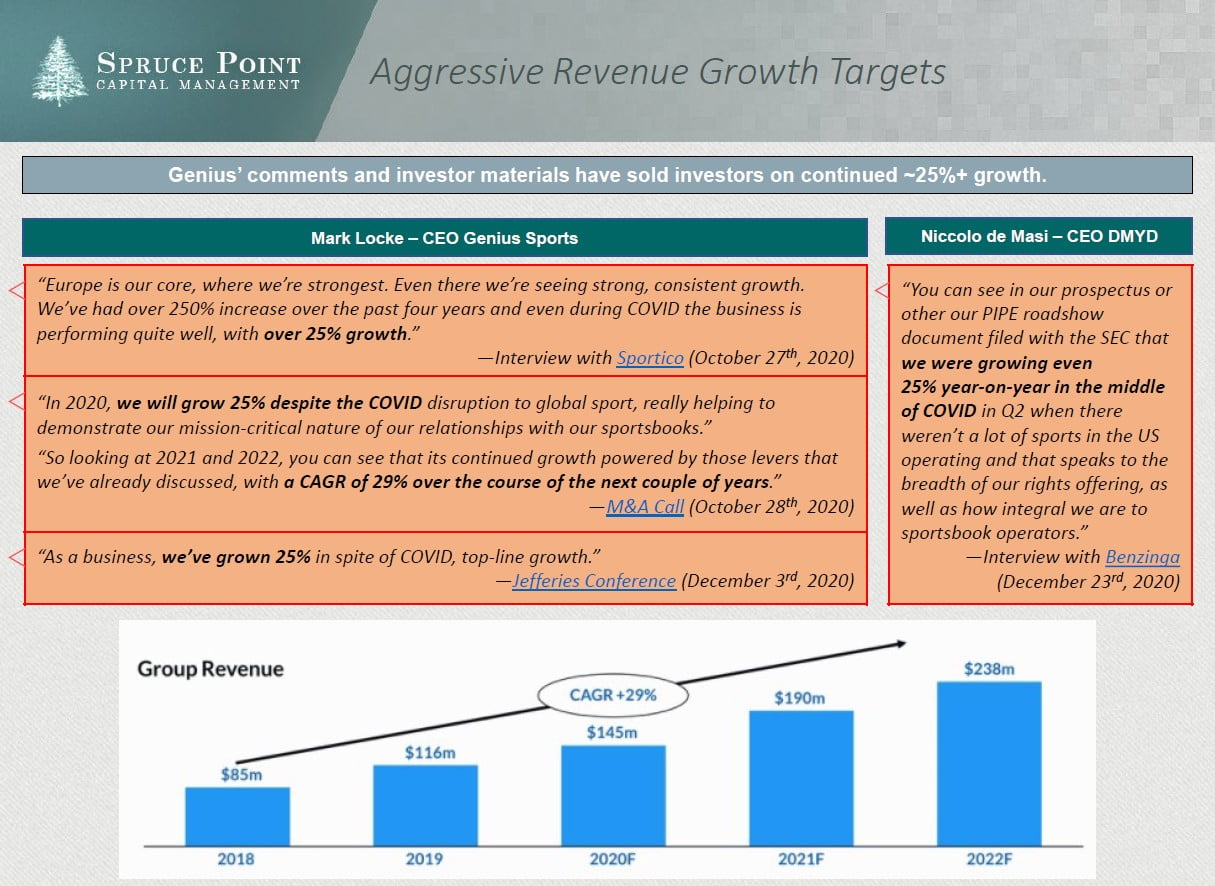Click the red triangle beside the M&A Call quote

[x=16, y=402]
